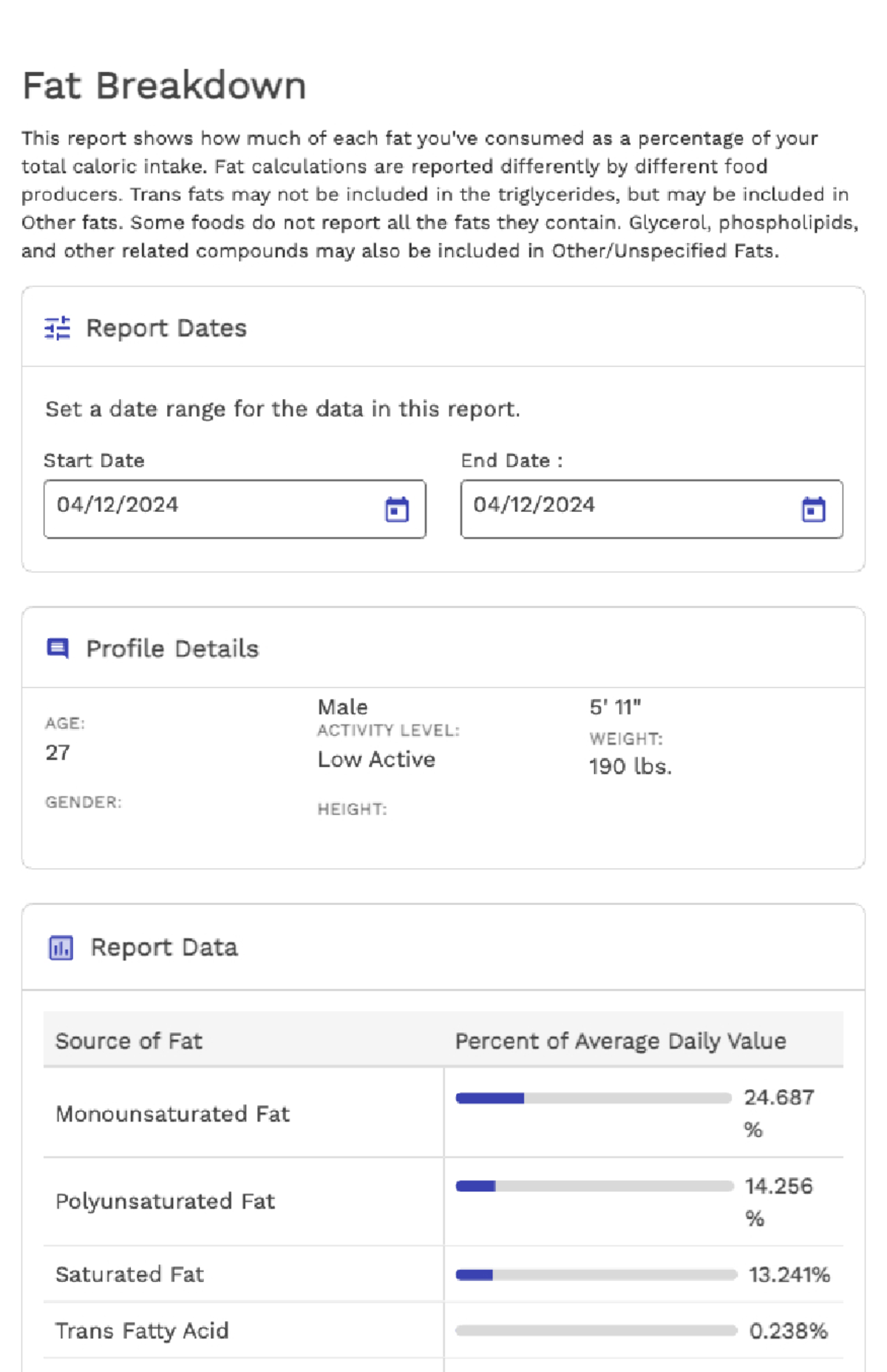The width and height of the screenshot is (887, 1372).
Task: Select the Report Data section header
Action: [x=164, y=947]
